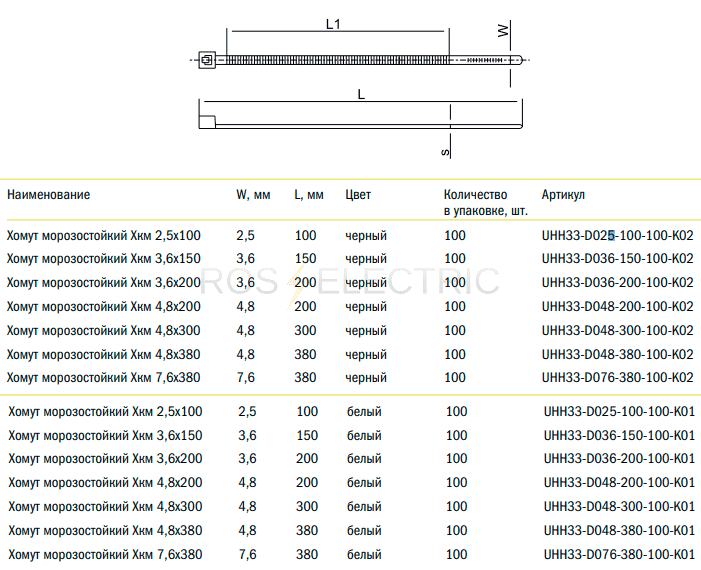Screen dimensions: 701x570
Task: Select article UHH33-D048-200-100-K01
Action: [619, 483]
